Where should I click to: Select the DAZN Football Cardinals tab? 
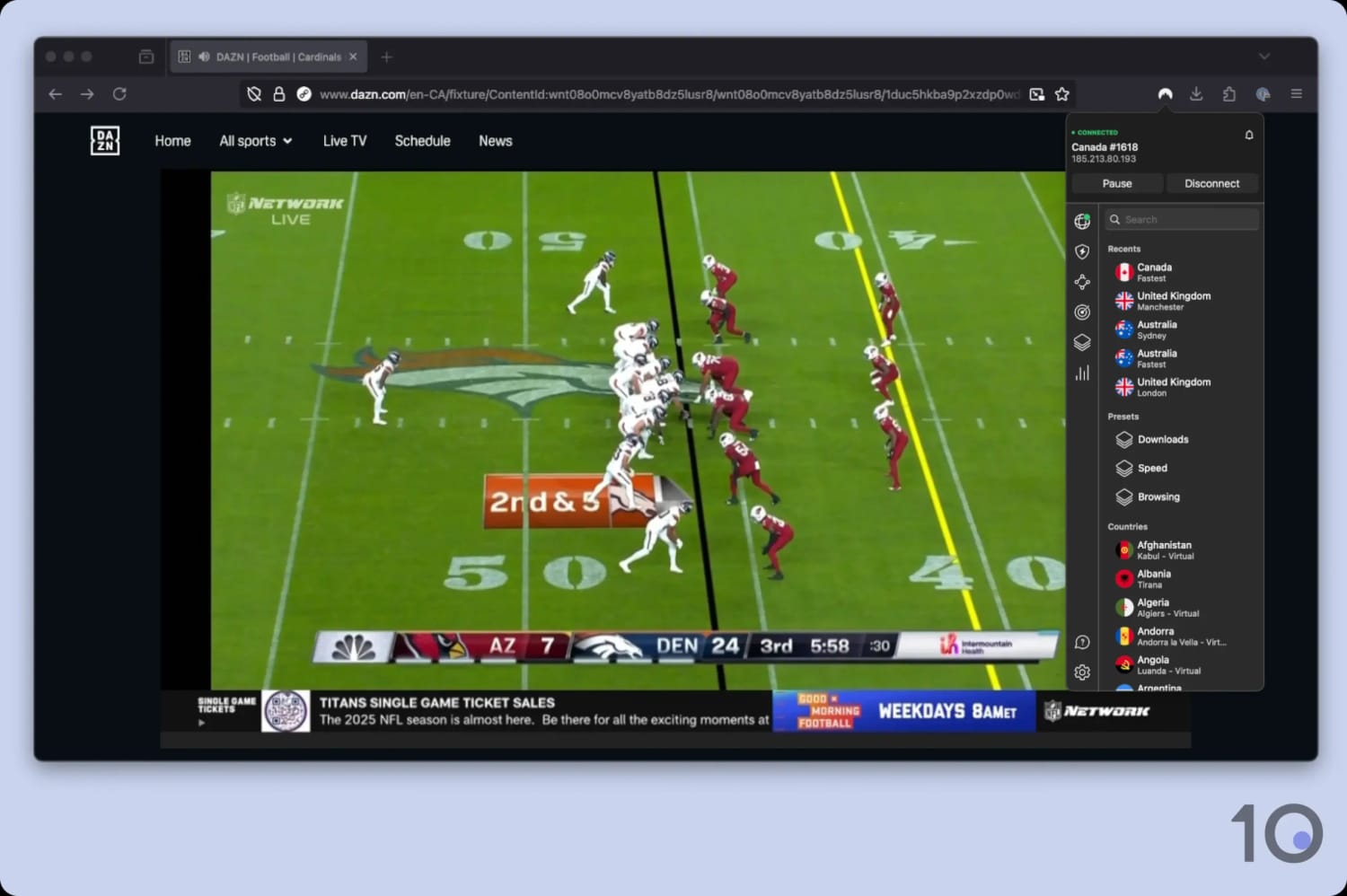click(x=269, y=57)
